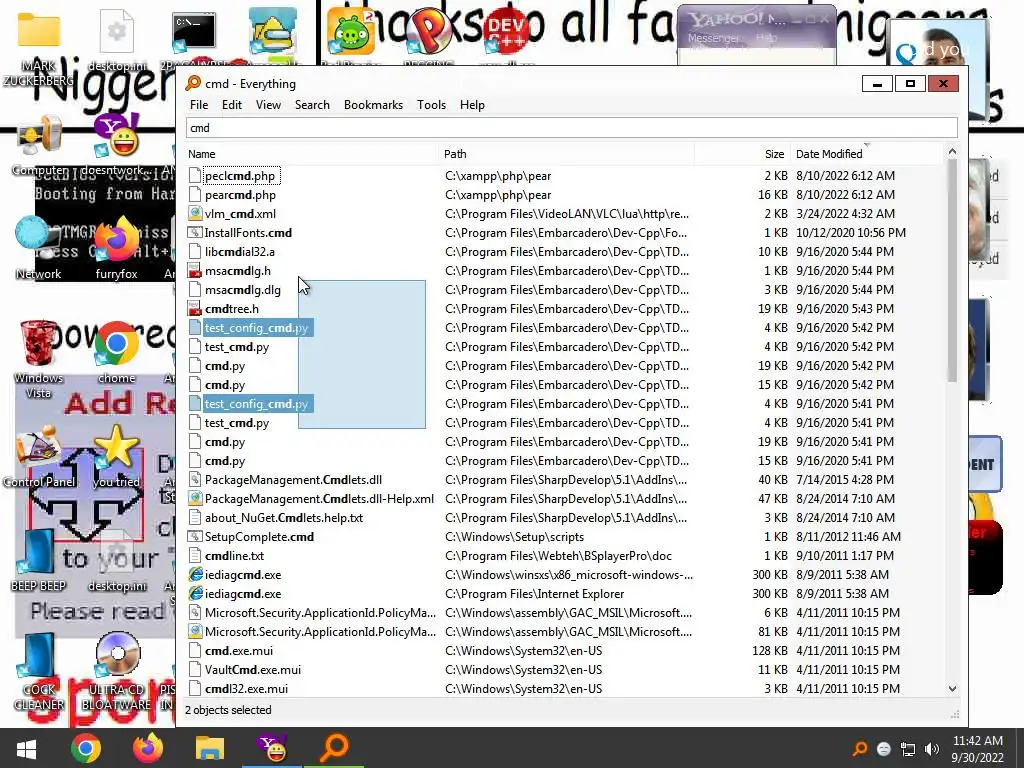
Task: Click the search box containing cmd
Action: pos(571,128)
